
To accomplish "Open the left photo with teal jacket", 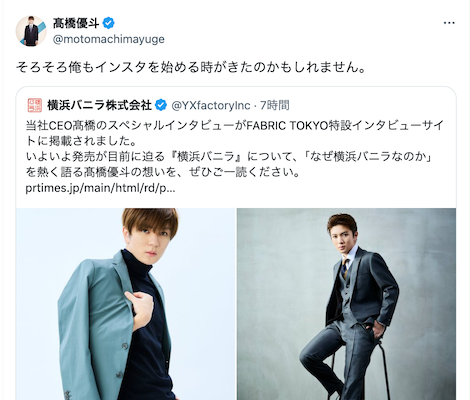I will click(125, 304).
